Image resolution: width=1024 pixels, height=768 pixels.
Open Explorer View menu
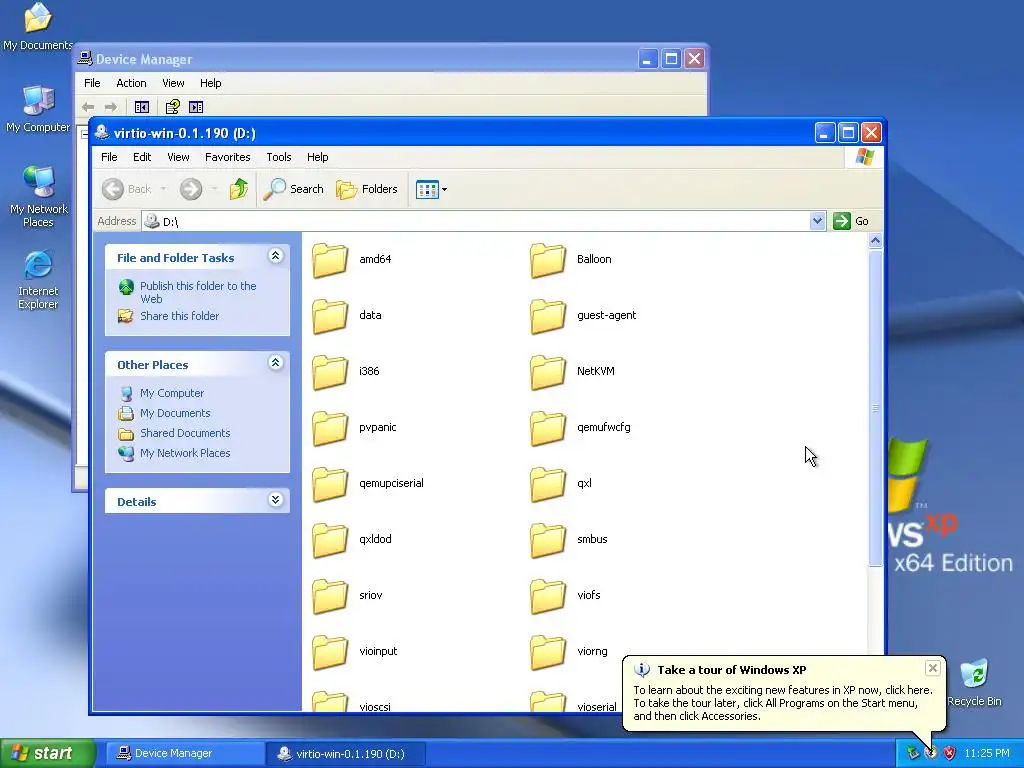(178, 157)
